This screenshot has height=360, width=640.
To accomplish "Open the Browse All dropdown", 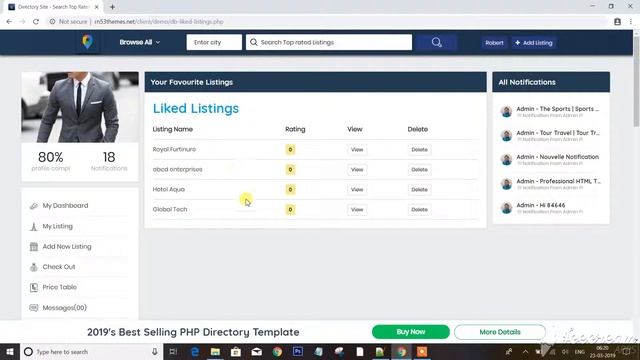I will [140, 42].
